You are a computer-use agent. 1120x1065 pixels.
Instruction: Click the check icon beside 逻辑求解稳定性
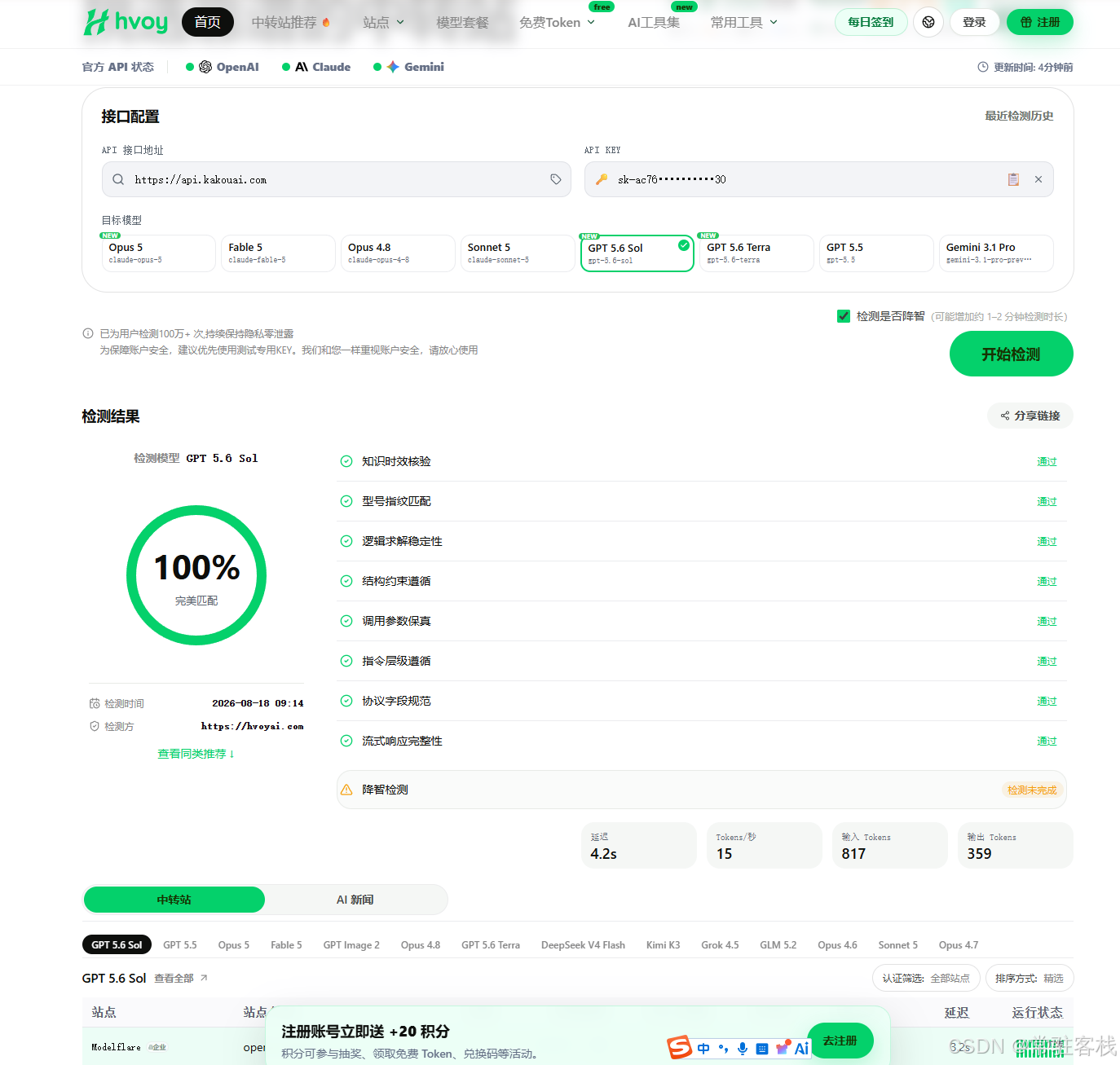[346, 541]
